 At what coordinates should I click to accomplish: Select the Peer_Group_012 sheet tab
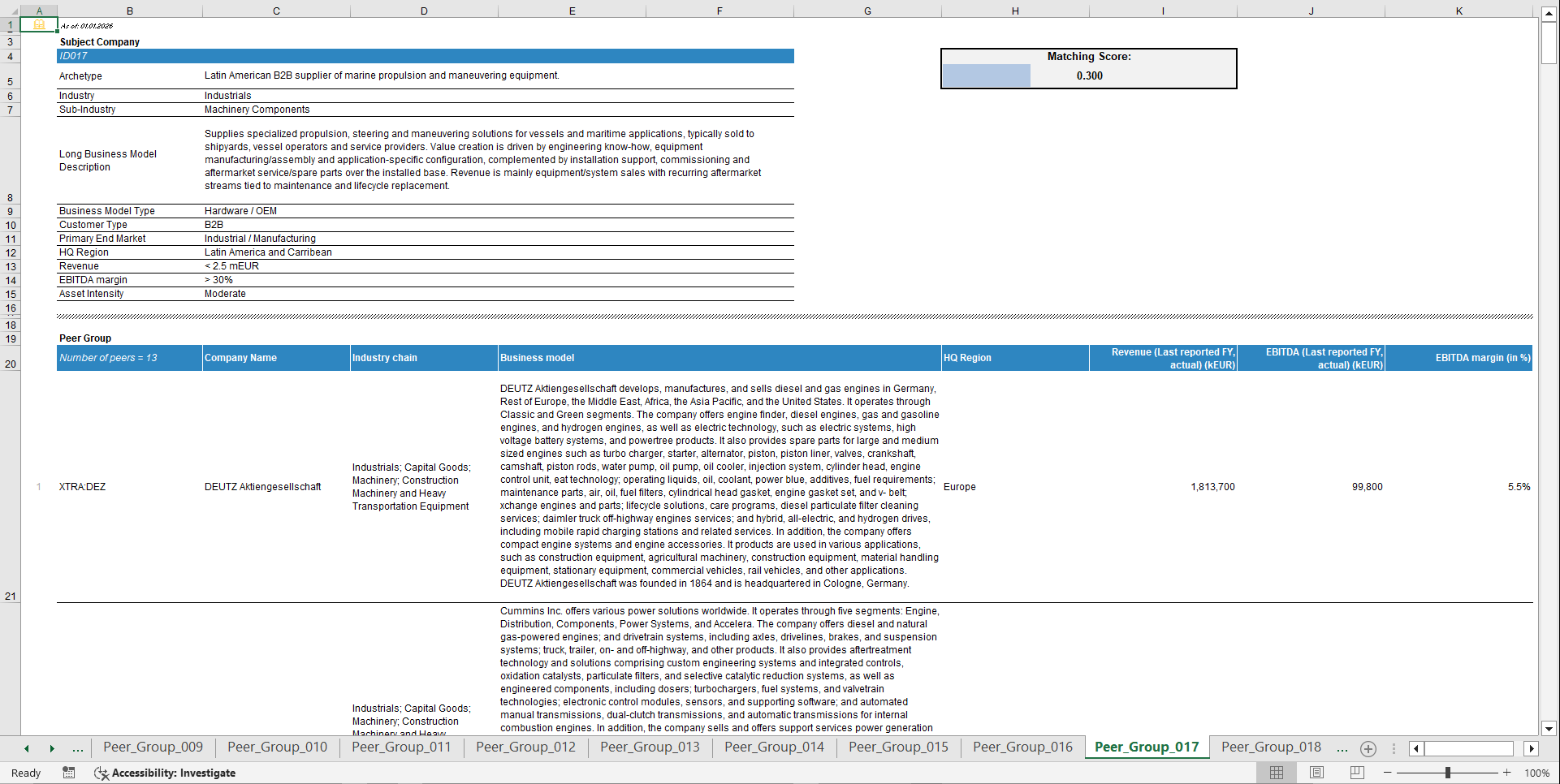coord(525,747)
